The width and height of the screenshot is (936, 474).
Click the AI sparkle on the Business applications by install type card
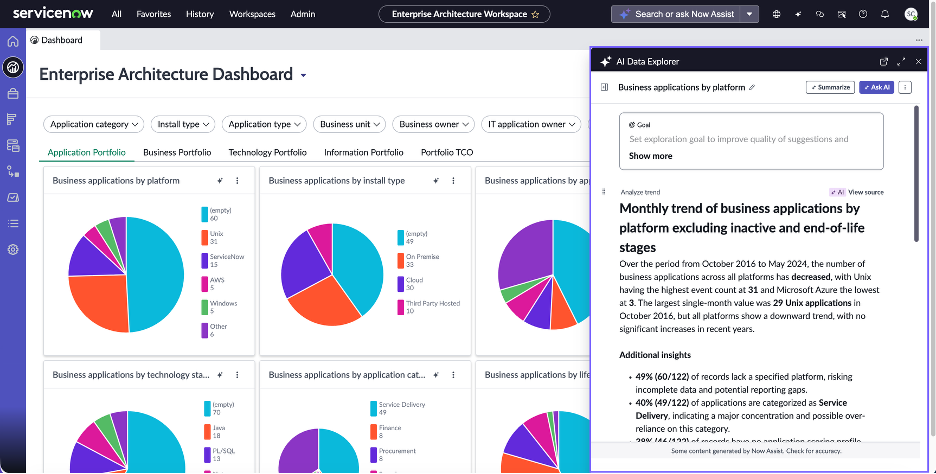pyautogui.click(x=436, y=180)
